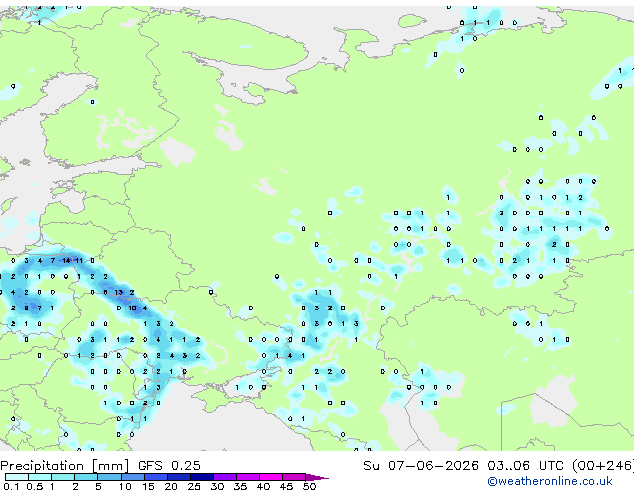Select the 1–2 mm legend swatch

(63, 477)
